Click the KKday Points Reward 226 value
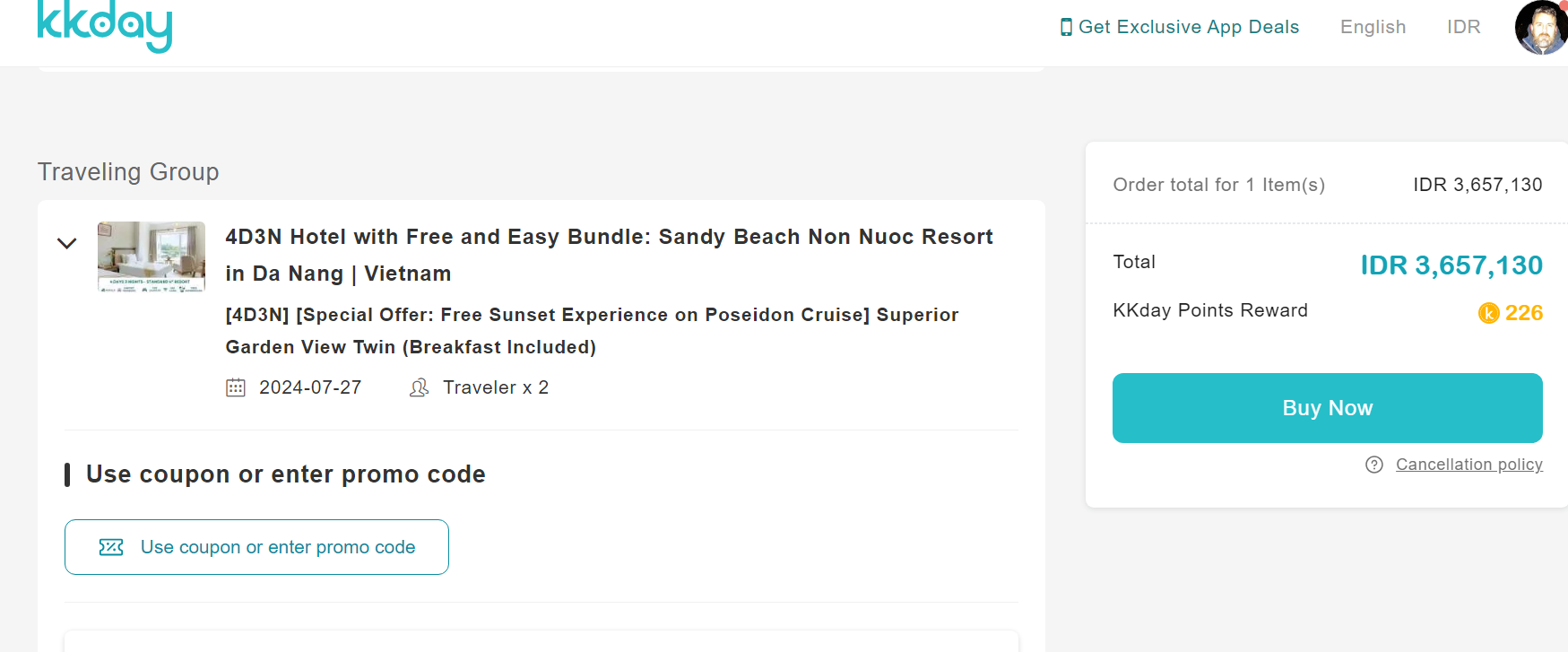 point(1523,313)
